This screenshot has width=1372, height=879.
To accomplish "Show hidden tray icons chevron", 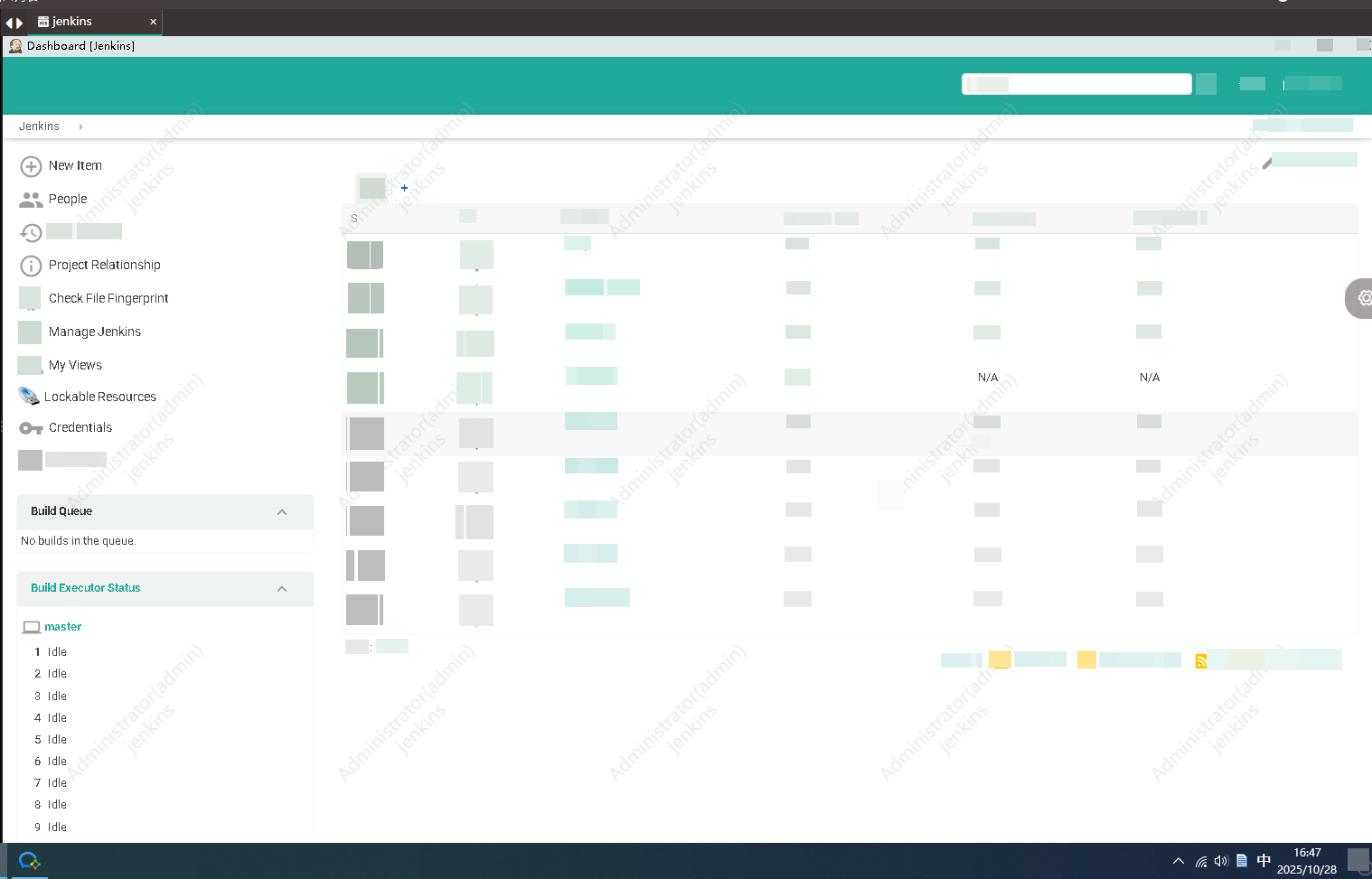I will [1178, 861].
